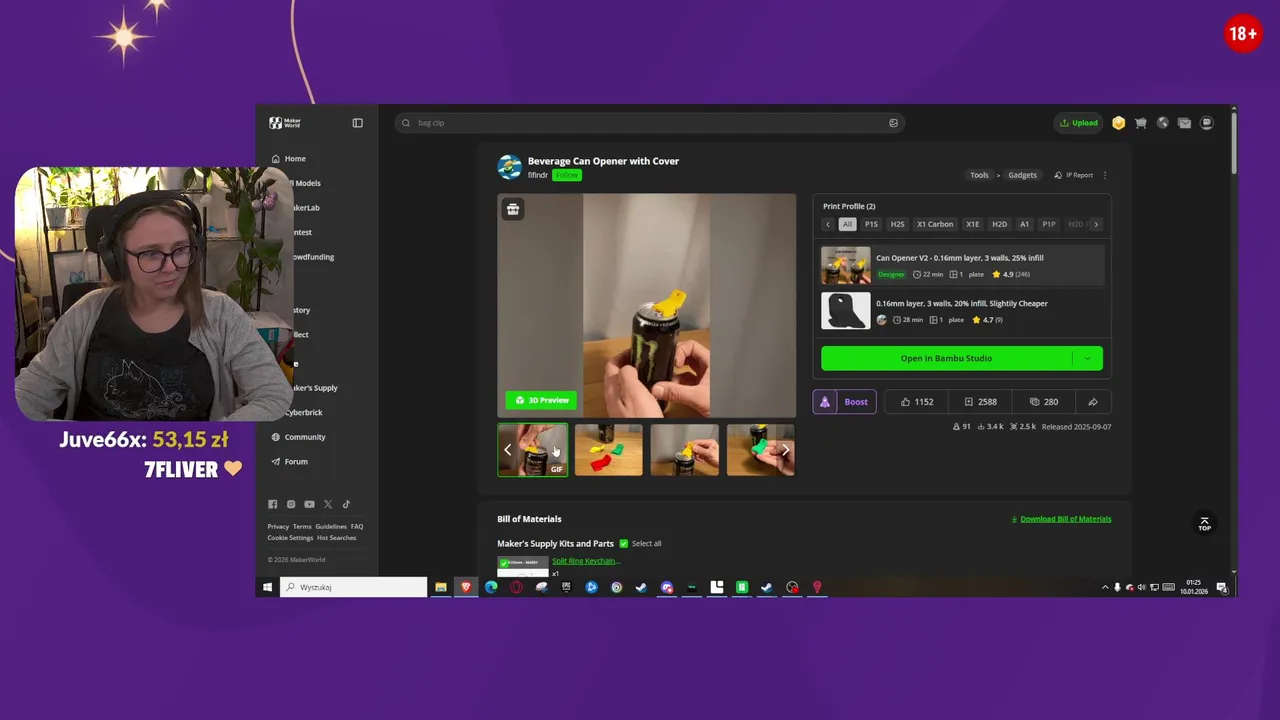Viewport: 1280px width, 720px height.
Task: Toggle the Select all checkbox
Action: pyautogui.click(x=623, y=544)
